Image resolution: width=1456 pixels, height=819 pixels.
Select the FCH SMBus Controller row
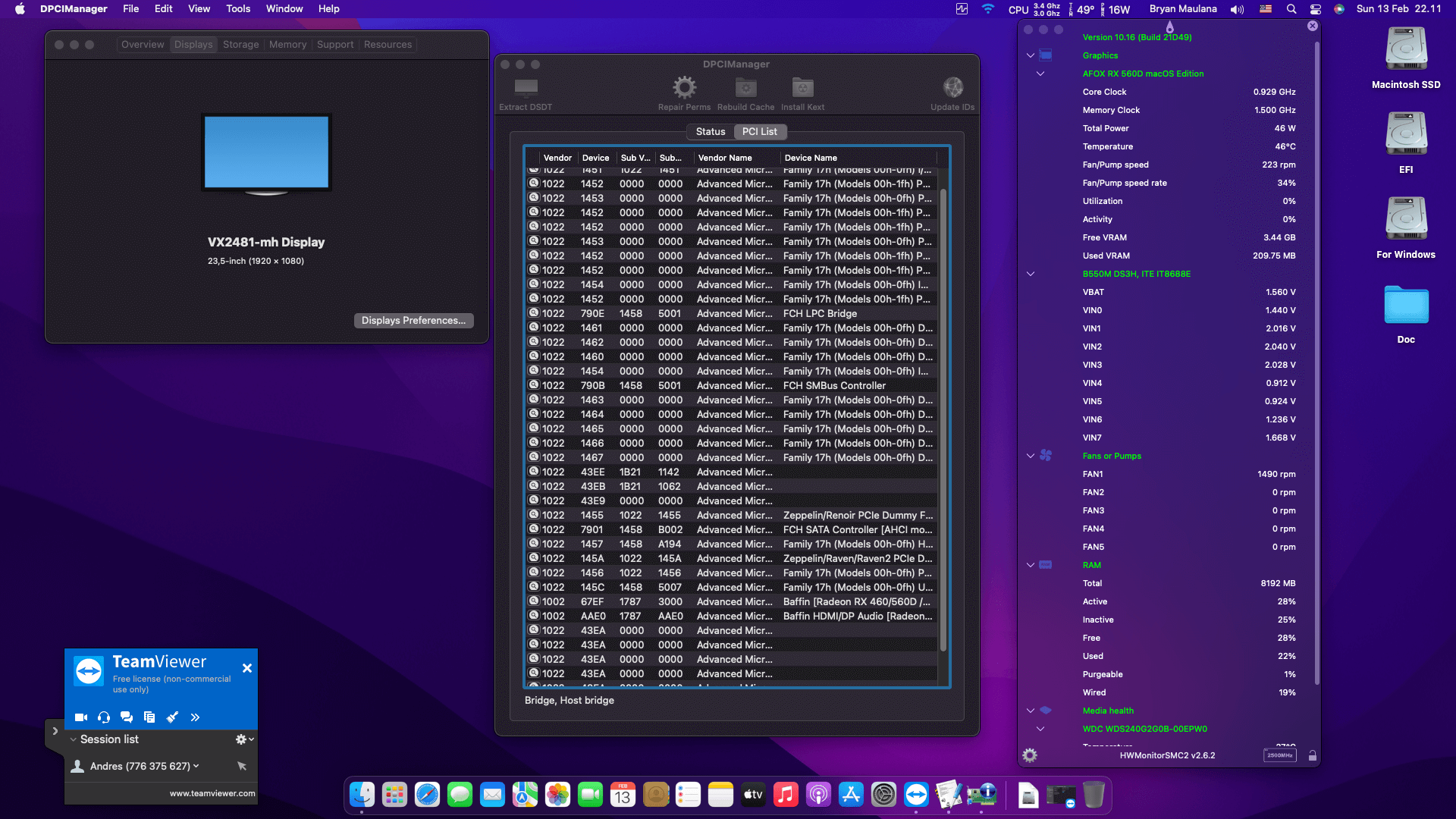(732, 385)
